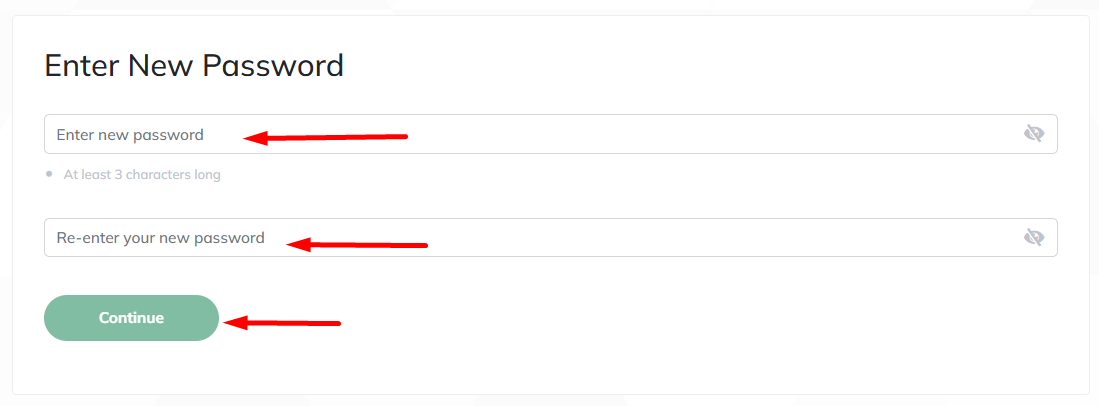Image resolution: width=1099 pixels, height=406 pixels.
Task: Toggle visibility of the new password field
Action: point(1033,133)
